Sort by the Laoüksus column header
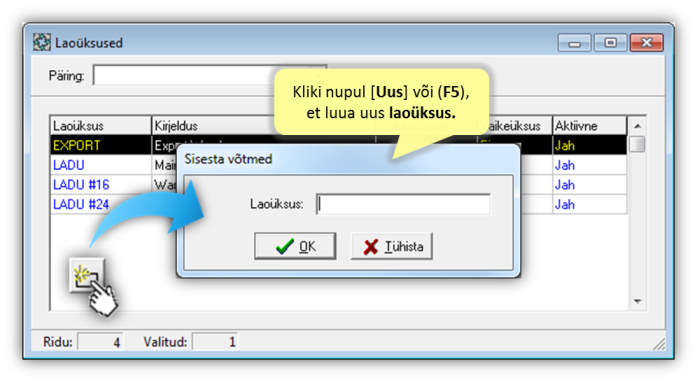This screenshot has width=697, height=382. click(x=101, y=126)
